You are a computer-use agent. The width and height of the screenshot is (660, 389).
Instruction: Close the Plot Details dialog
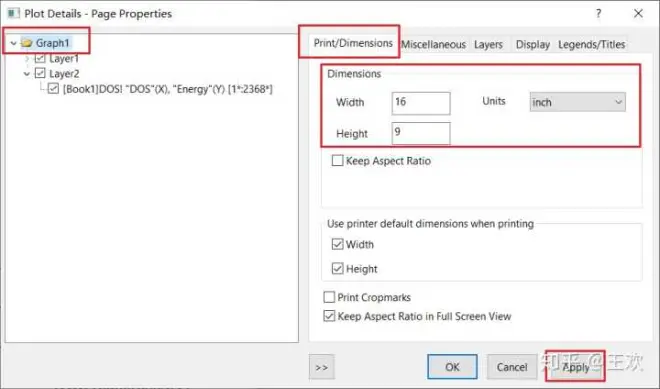tap(638, 13)
